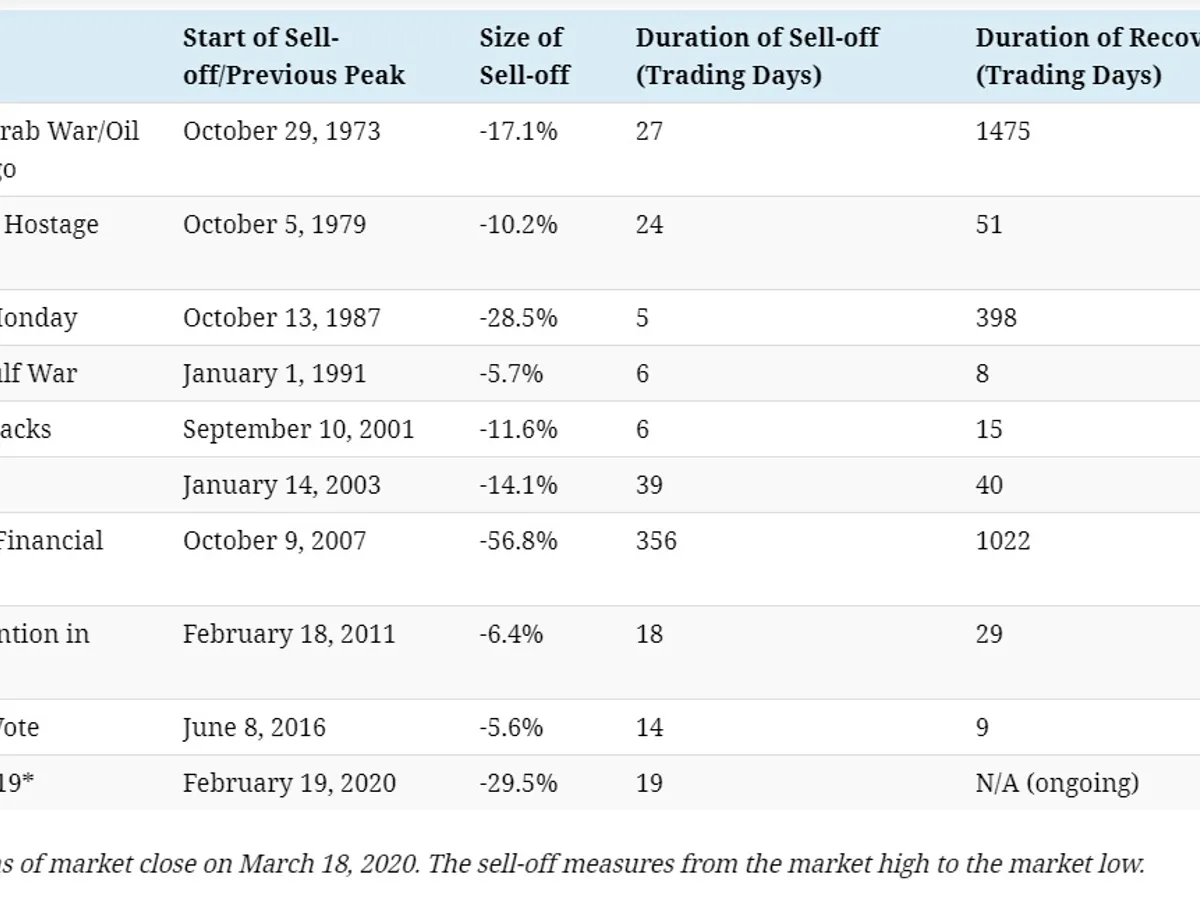The height and width of the screenshot is (900, 1200).
Task: Click the 1022 recovery days cell
Action: pos(1002,541)
